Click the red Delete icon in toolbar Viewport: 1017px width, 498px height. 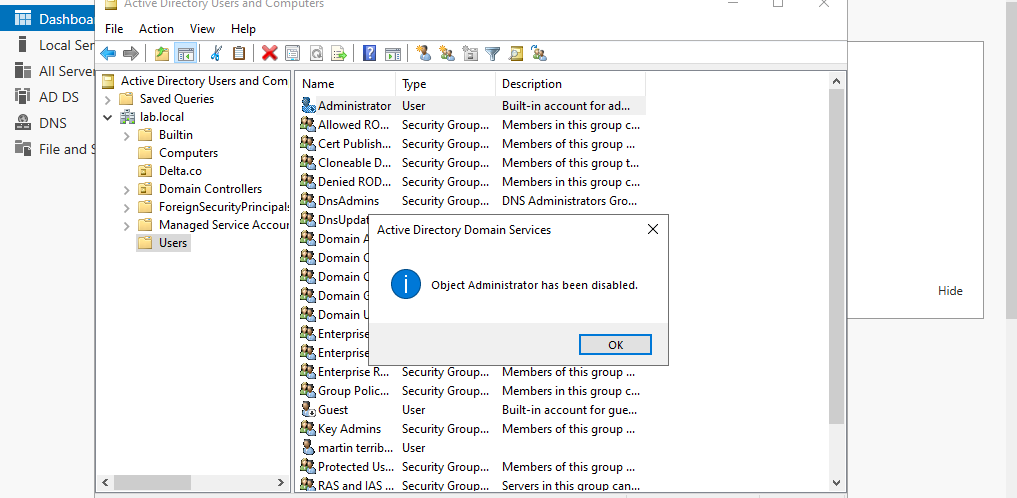tap(269, 54)
